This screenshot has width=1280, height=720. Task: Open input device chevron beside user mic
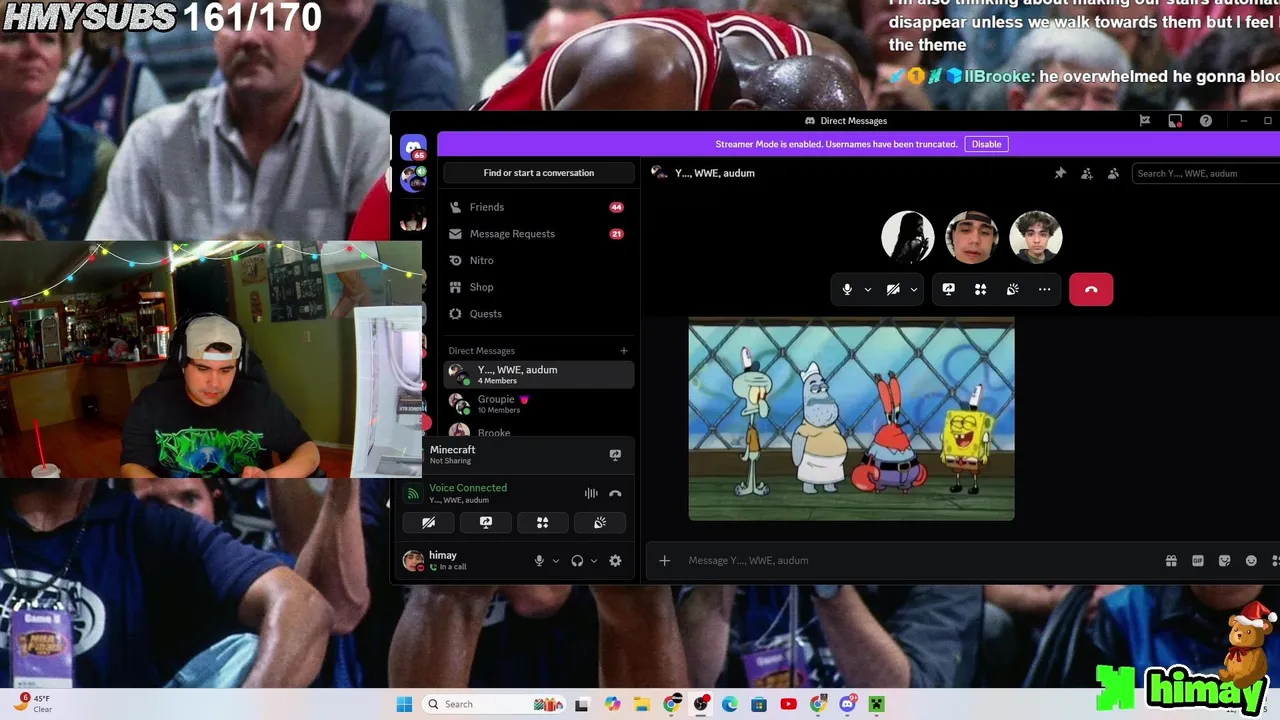coord(556,561)
